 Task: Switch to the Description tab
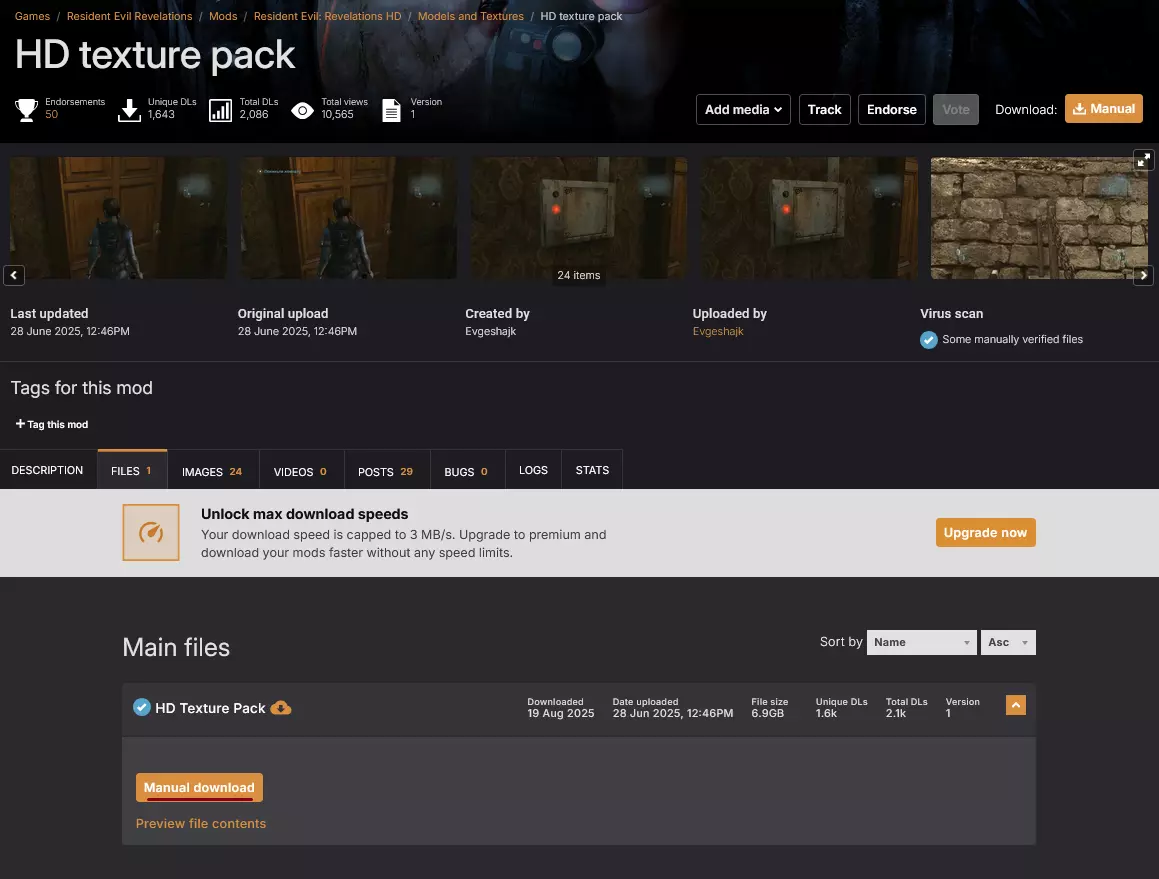(47, 470)
